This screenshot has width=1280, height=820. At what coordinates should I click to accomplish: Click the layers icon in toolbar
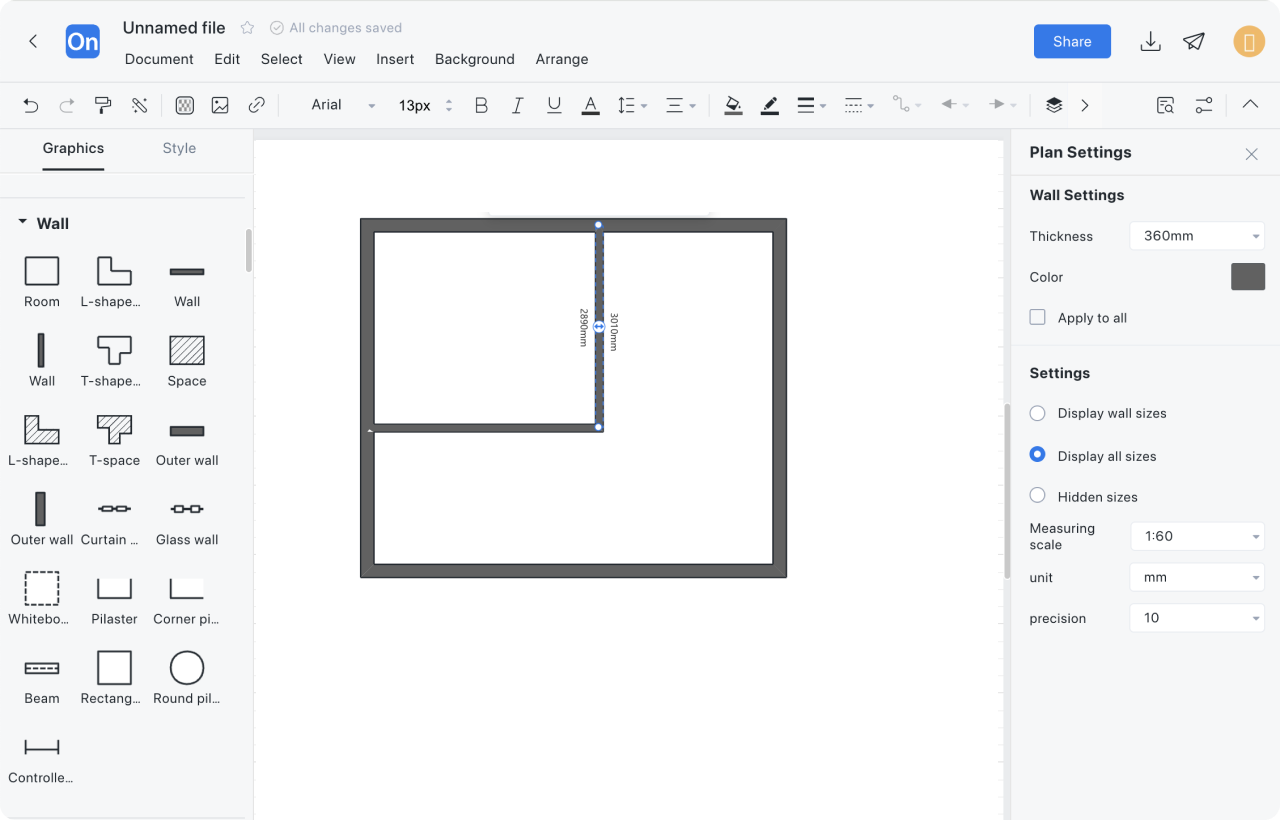tap(1053, 105)
